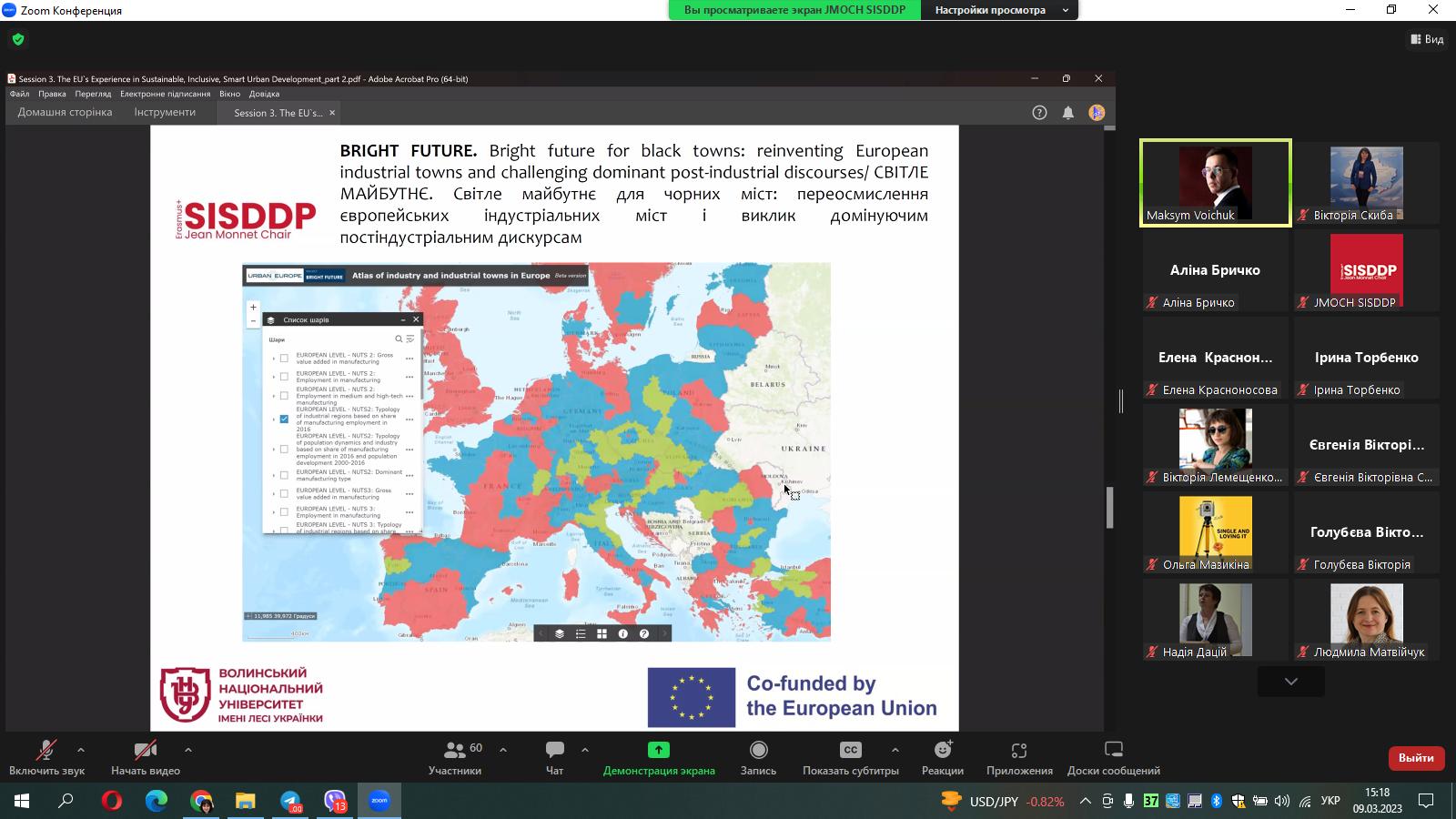
Task: Open Telegram from the taskbar
Action: (x=290, y=802)
